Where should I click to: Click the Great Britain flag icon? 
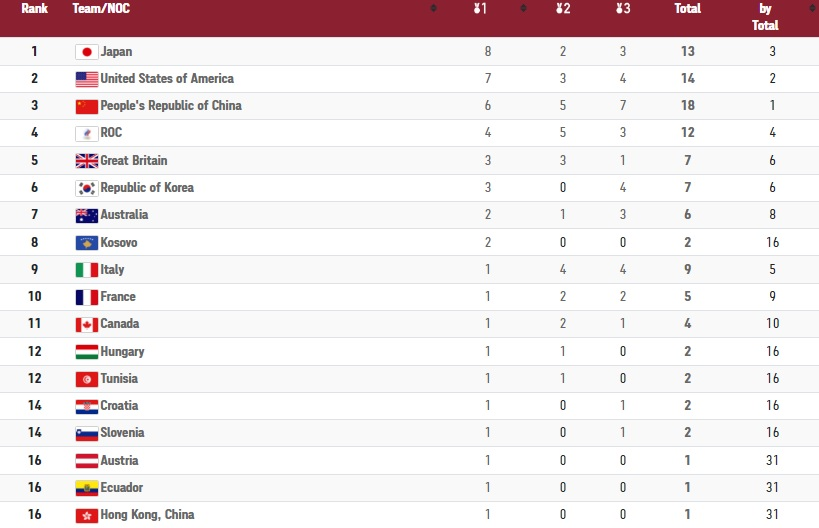(x=87, y=160)
